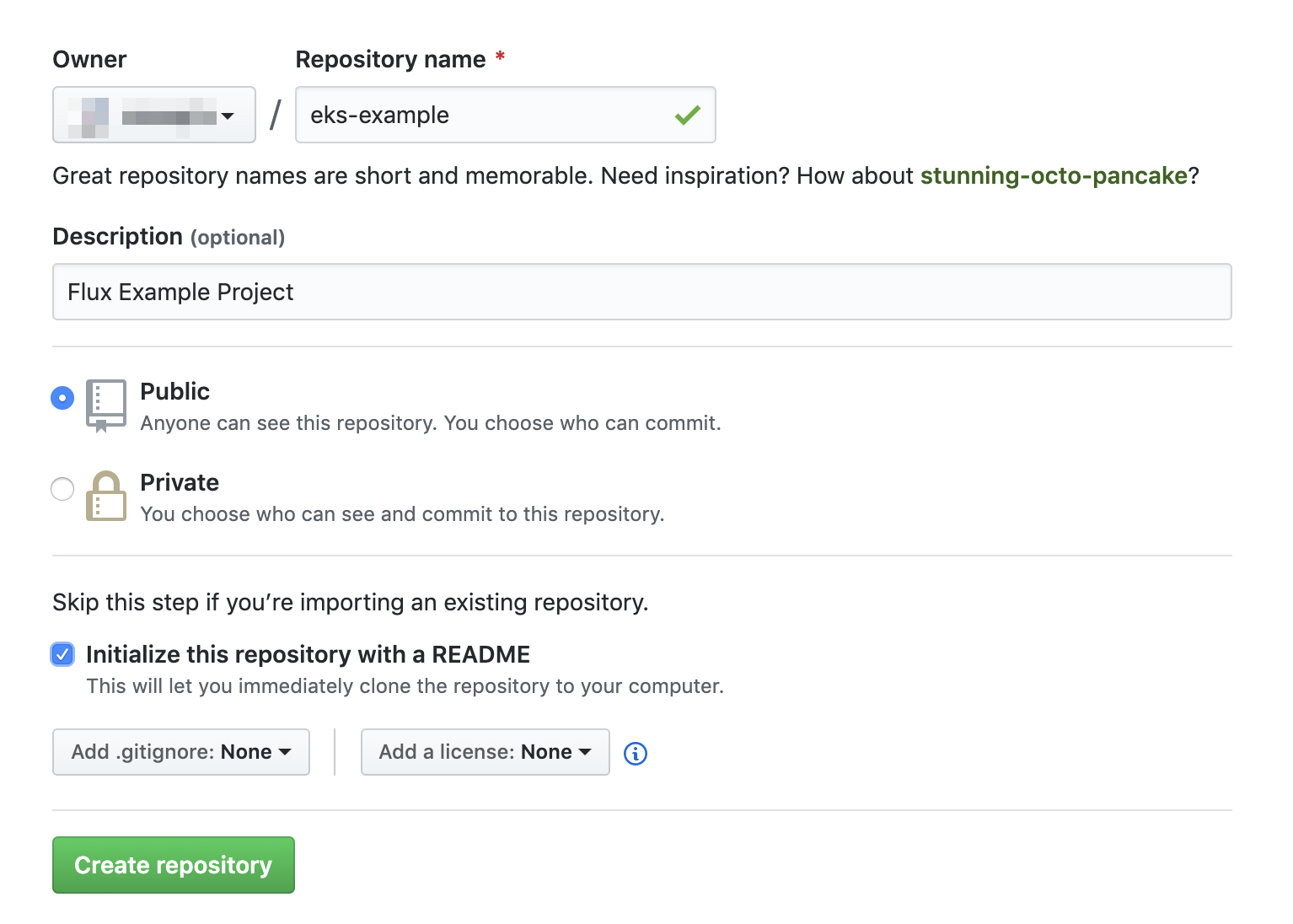Screen dimensions: 1293x924
Task: Click the green checkmark in the name field
Action: 687,115
